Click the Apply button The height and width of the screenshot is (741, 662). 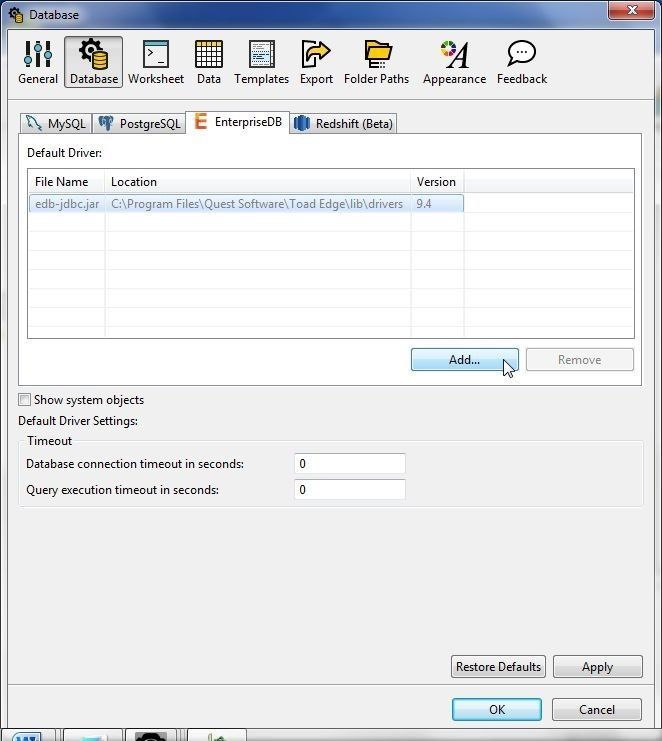597,666
